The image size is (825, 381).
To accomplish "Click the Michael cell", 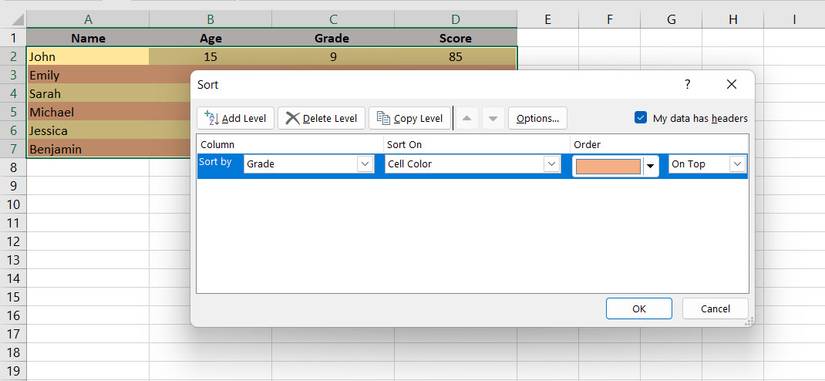I will (x=88, y=112).
